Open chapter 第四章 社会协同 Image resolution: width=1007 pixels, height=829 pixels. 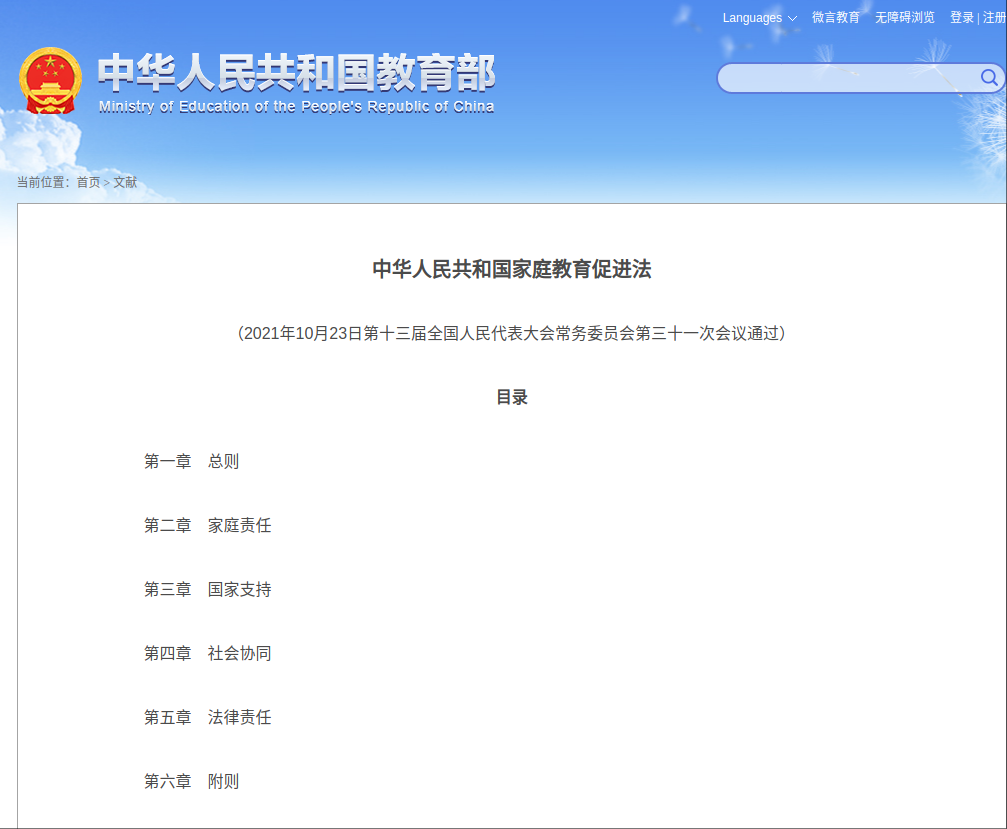205,653
